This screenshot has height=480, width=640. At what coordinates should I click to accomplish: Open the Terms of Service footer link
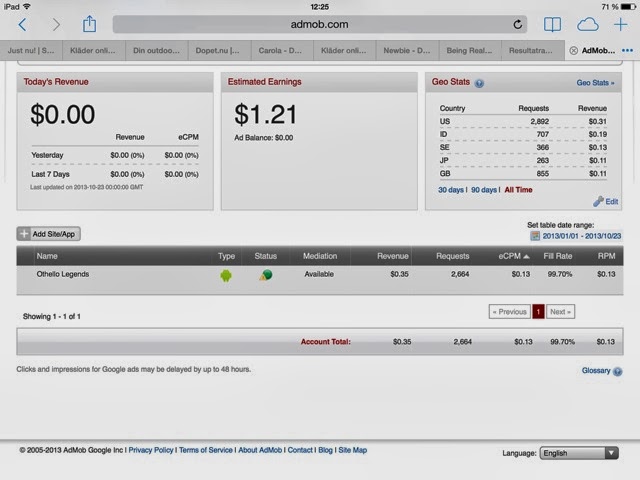point(206,450)
